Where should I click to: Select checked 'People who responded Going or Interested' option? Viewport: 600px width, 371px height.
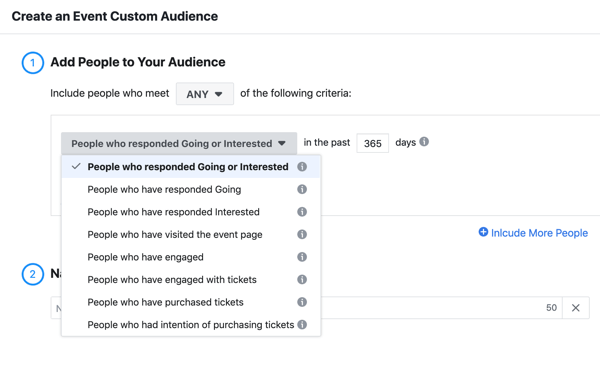pyautogui.click(x=191, y=167)
